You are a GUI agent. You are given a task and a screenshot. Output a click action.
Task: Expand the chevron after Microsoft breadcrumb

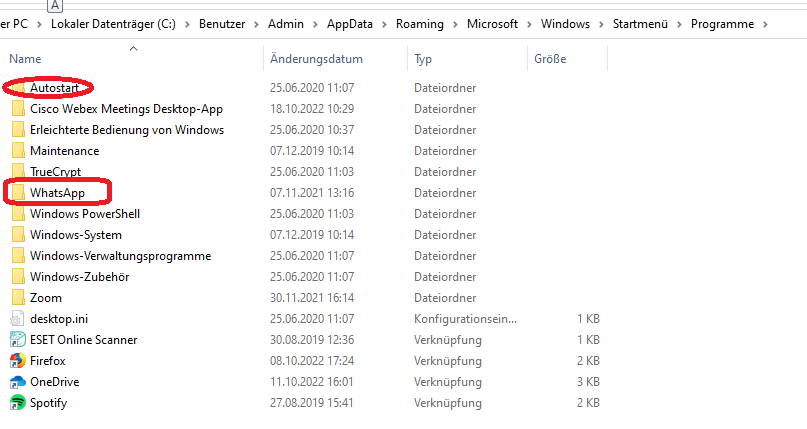coord(529,24)
